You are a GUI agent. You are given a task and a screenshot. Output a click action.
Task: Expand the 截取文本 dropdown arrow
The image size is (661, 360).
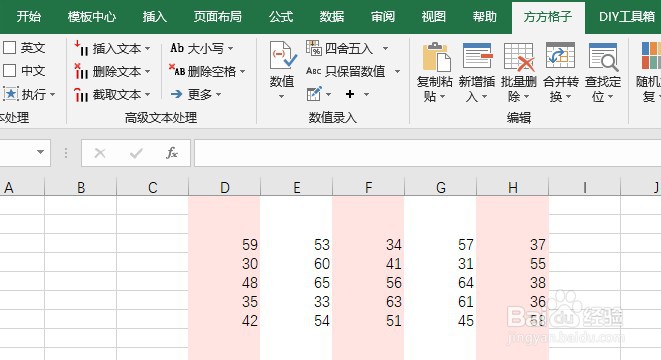click(148, 95)
